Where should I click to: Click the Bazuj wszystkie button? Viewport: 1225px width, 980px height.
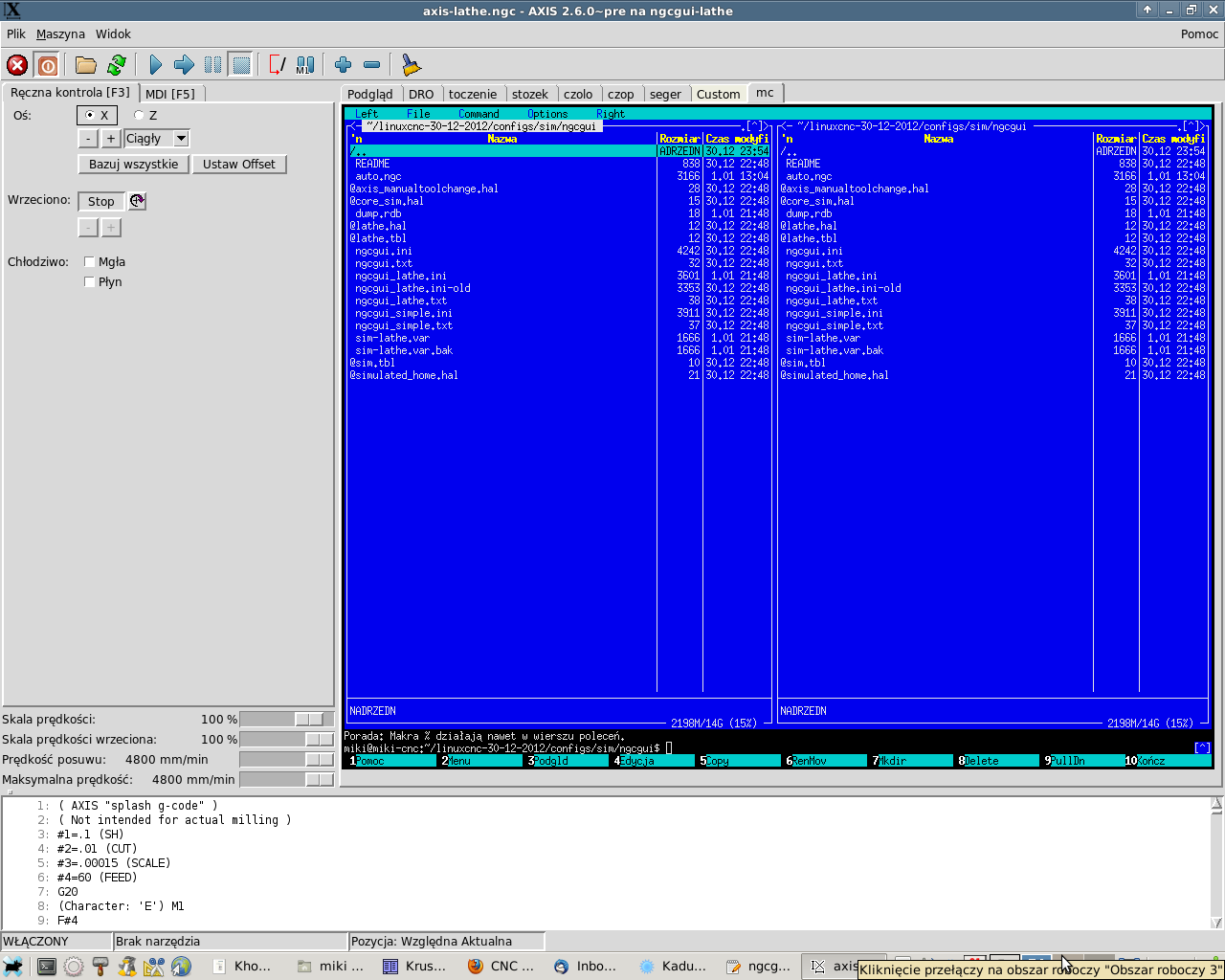point(134,165)
